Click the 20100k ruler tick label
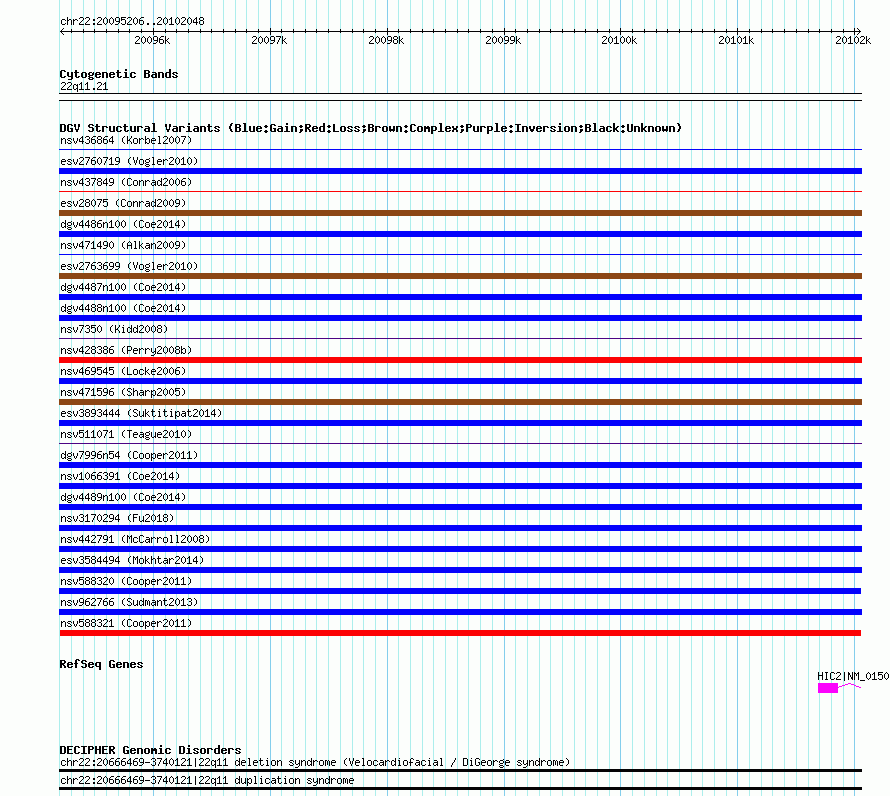This screenshot has width=890, height=796. tap(619, 40)
